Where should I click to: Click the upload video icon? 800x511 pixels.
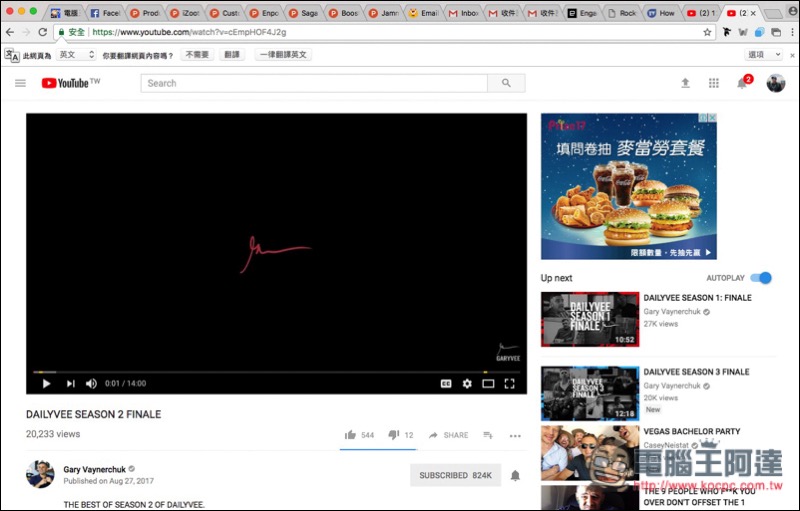coord(685,83)
